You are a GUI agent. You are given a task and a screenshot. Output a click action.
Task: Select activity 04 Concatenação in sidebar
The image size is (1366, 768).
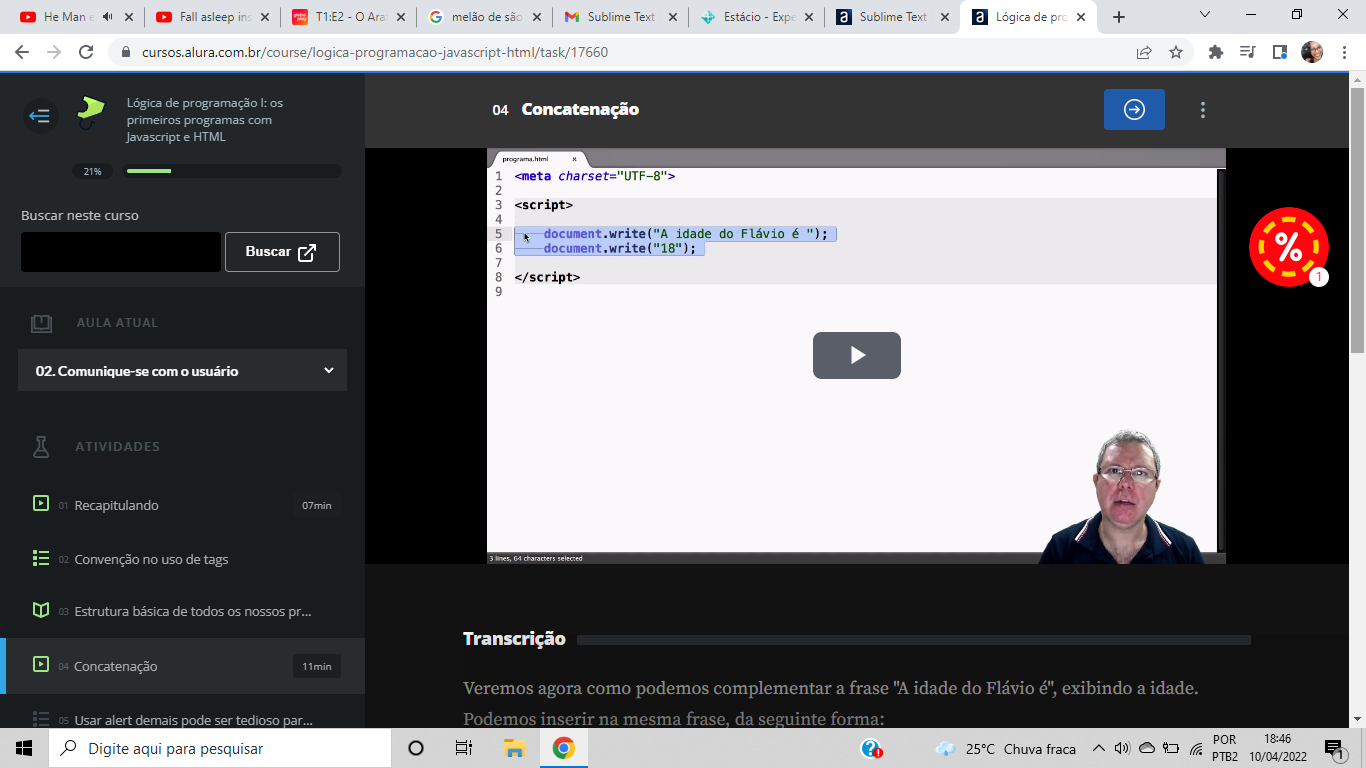click(x=182, y=666)
